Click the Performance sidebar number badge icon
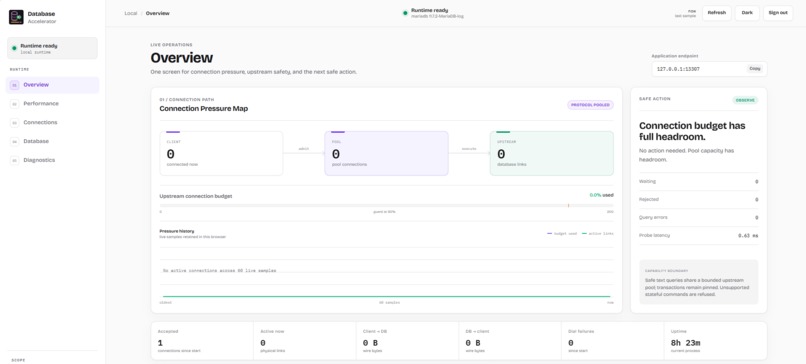 pos(14,104)
